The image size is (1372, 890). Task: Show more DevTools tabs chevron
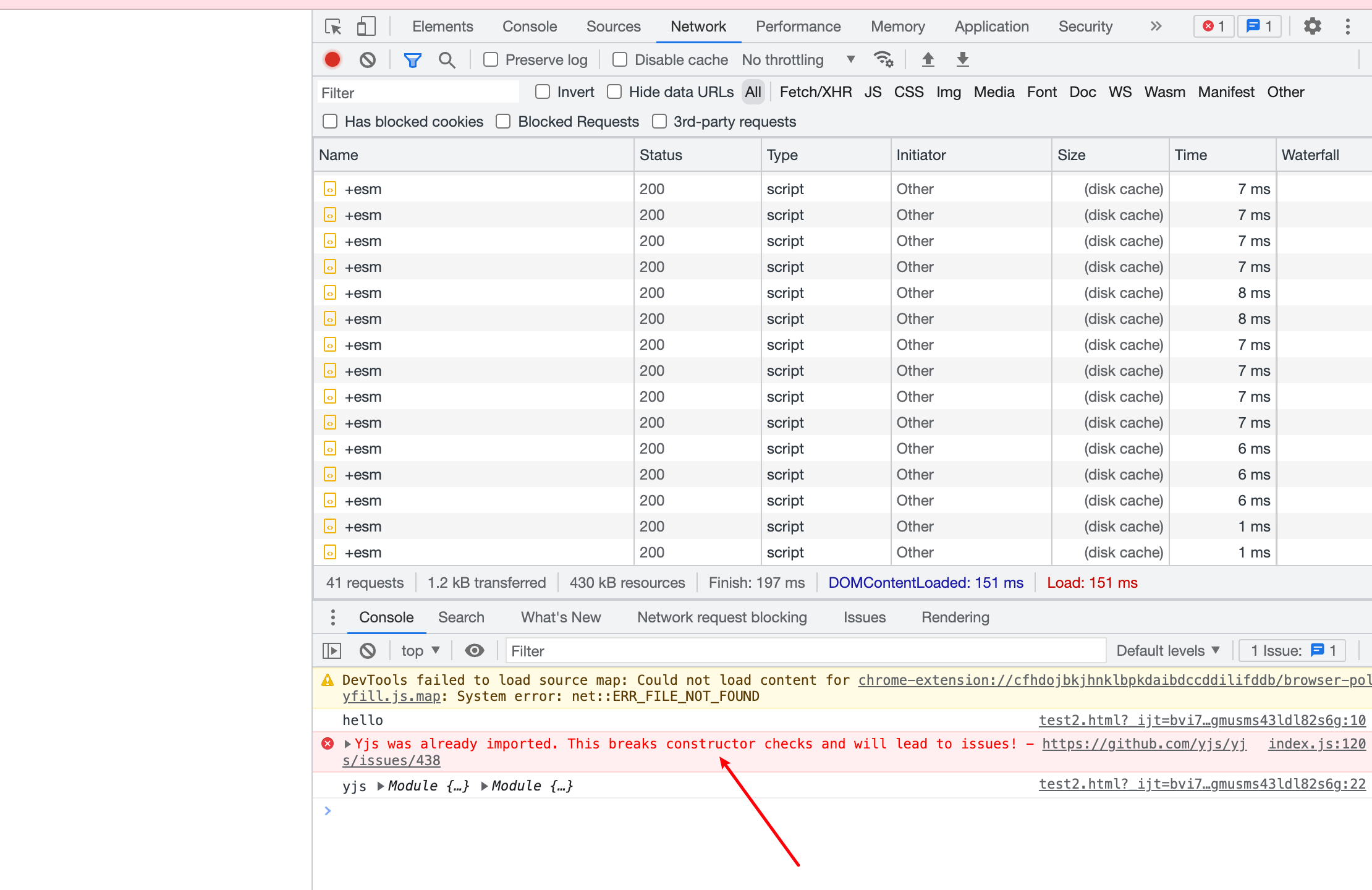pos(1156,27)
